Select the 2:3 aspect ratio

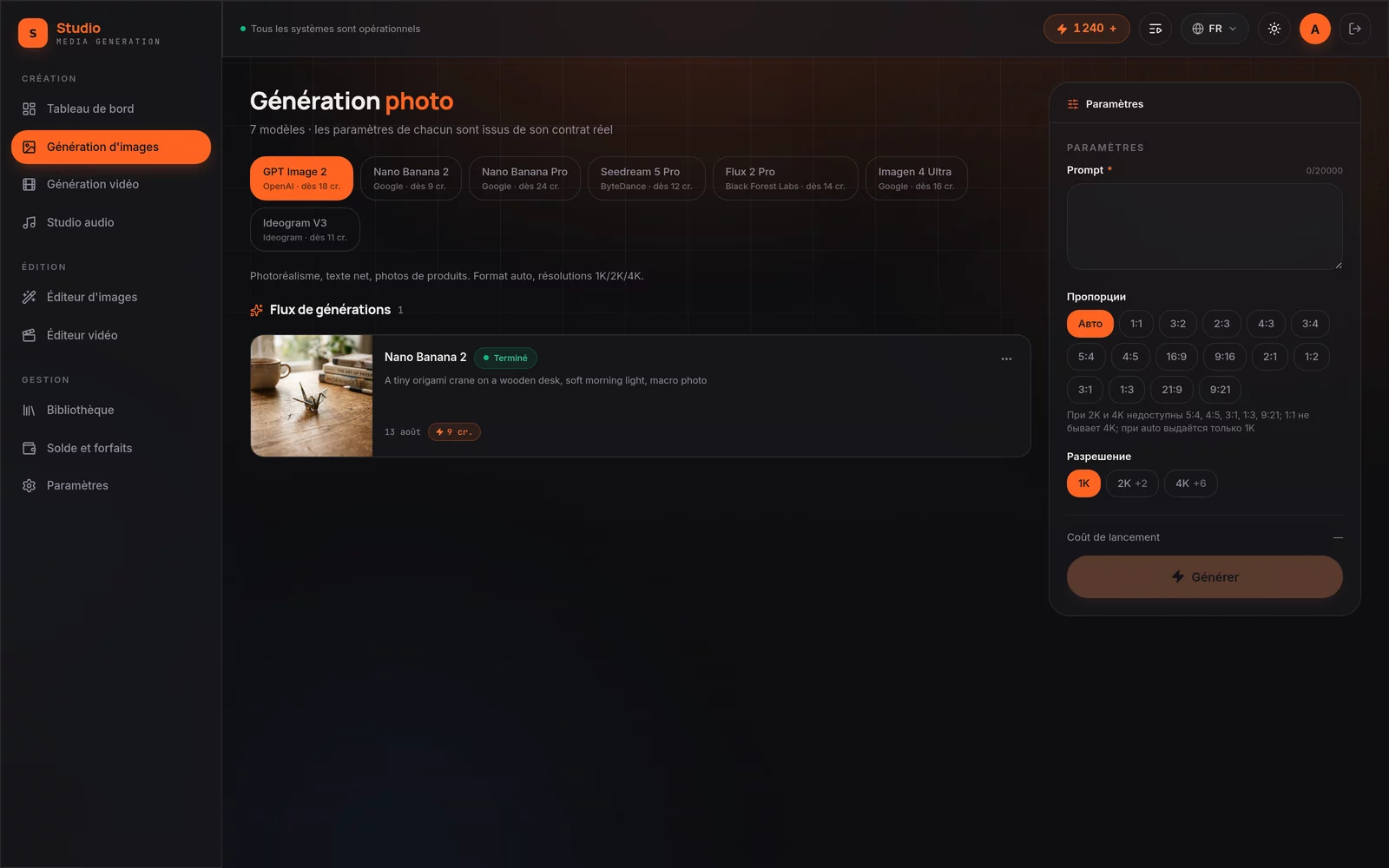(1221, 324)
